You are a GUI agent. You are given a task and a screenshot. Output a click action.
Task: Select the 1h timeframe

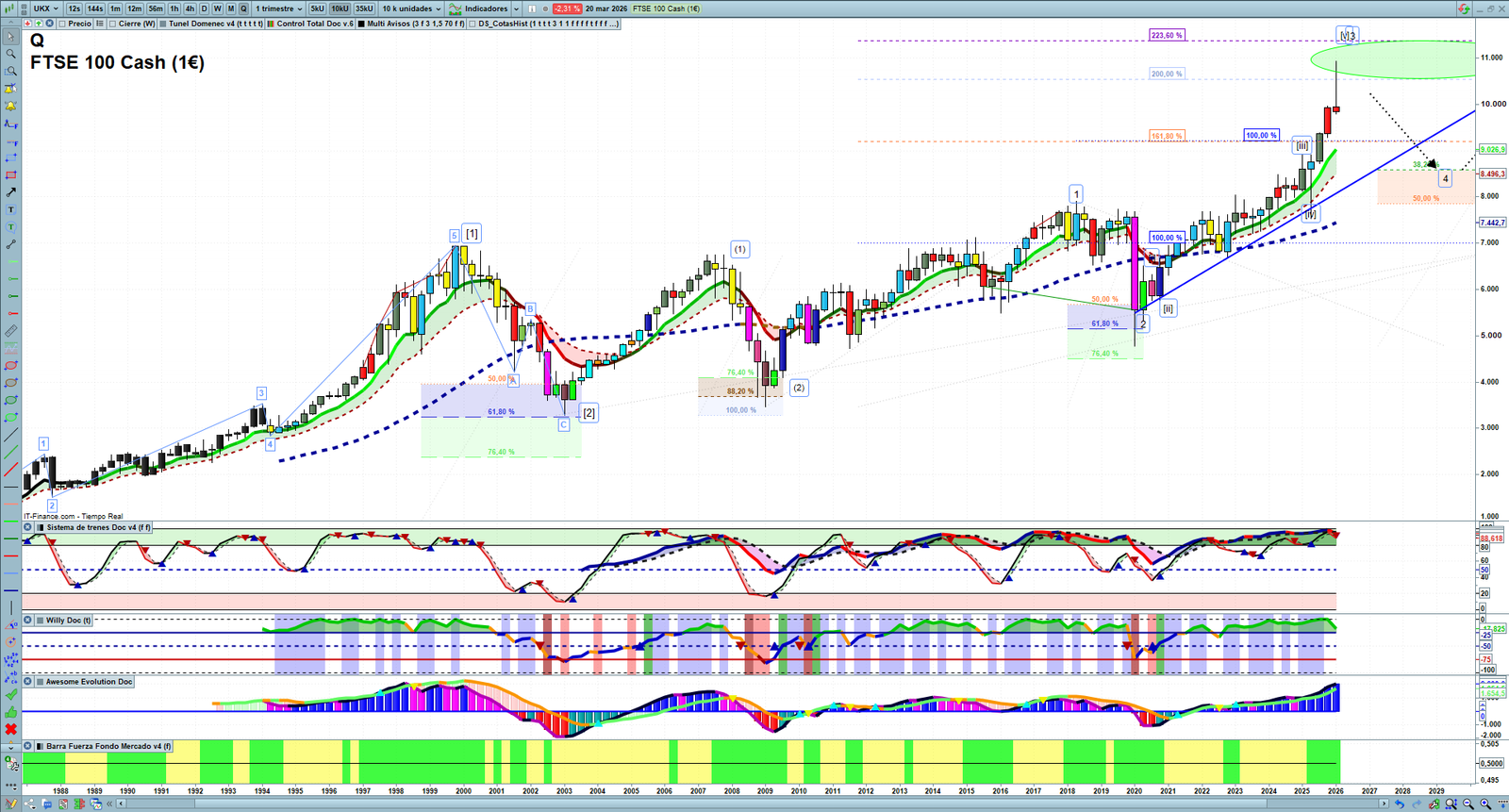coord(174,8)
